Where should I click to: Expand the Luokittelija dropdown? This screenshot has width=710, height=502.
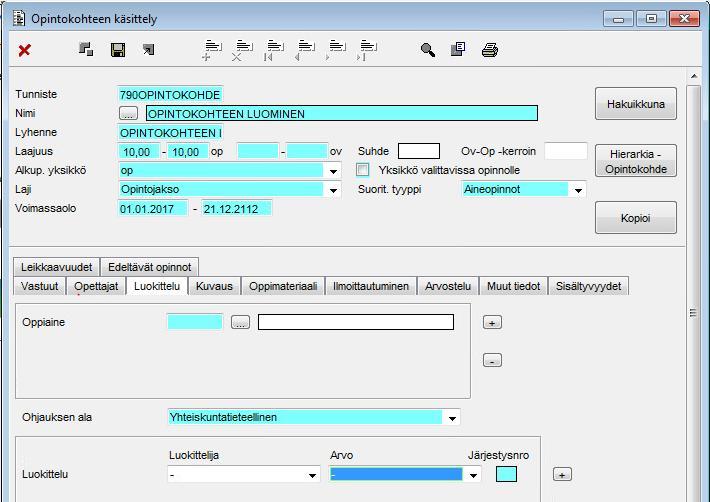click(x=312, y=474)
